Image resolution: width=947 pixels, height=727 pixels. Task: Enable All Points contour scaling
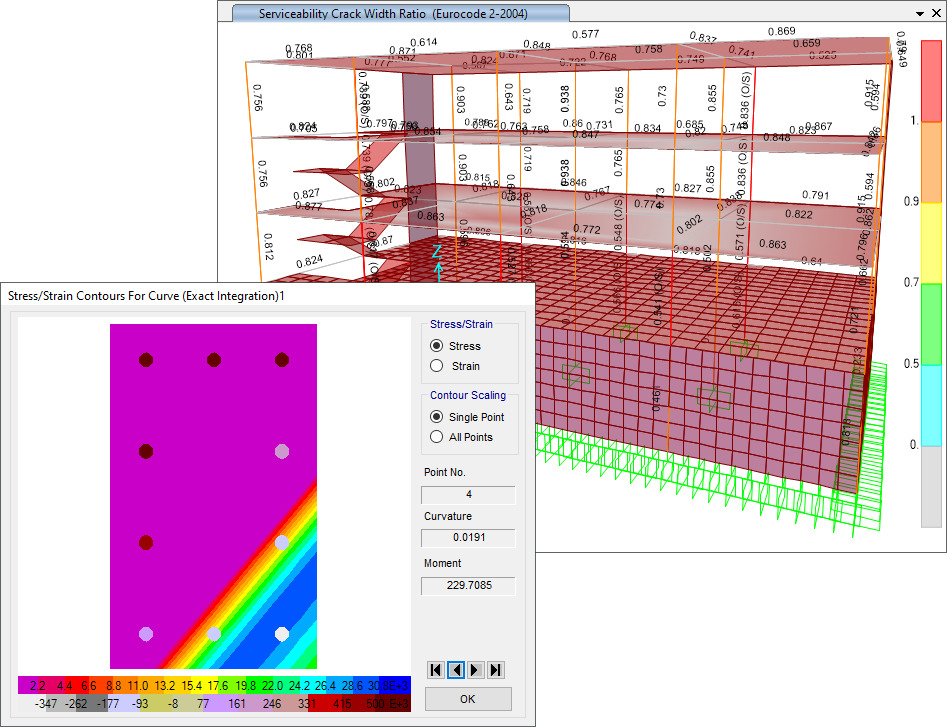coord(436,437)
